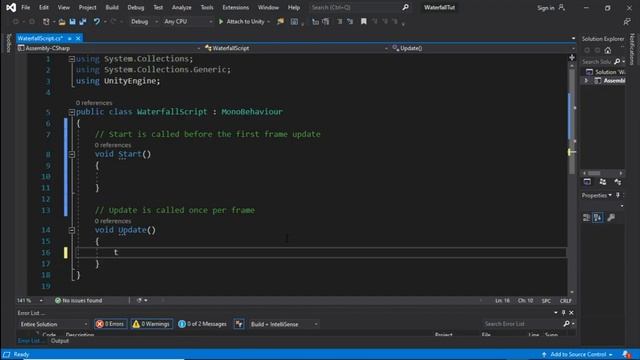This screenshot has height=360, width=640.
Task: Click the New Project icon in toolbar
Action: click(x=46, y=22)
